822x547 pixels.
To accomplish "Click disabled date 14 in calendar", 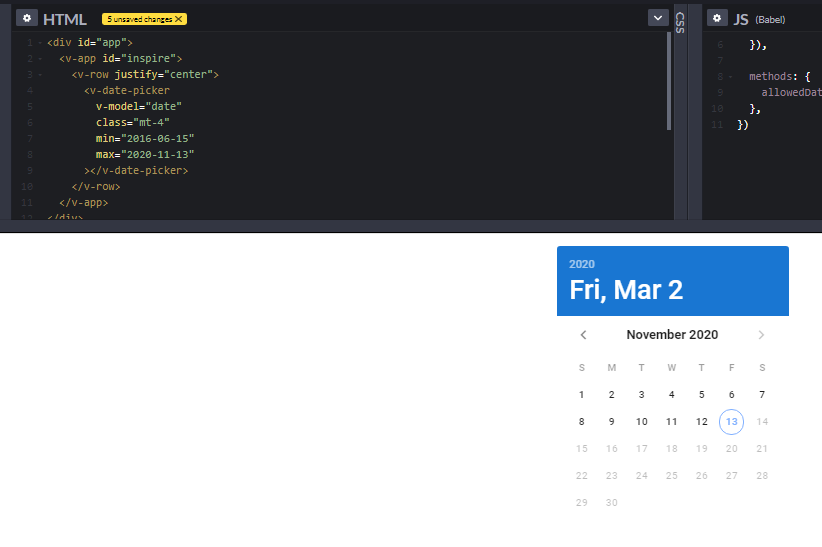I will point(762,422).
